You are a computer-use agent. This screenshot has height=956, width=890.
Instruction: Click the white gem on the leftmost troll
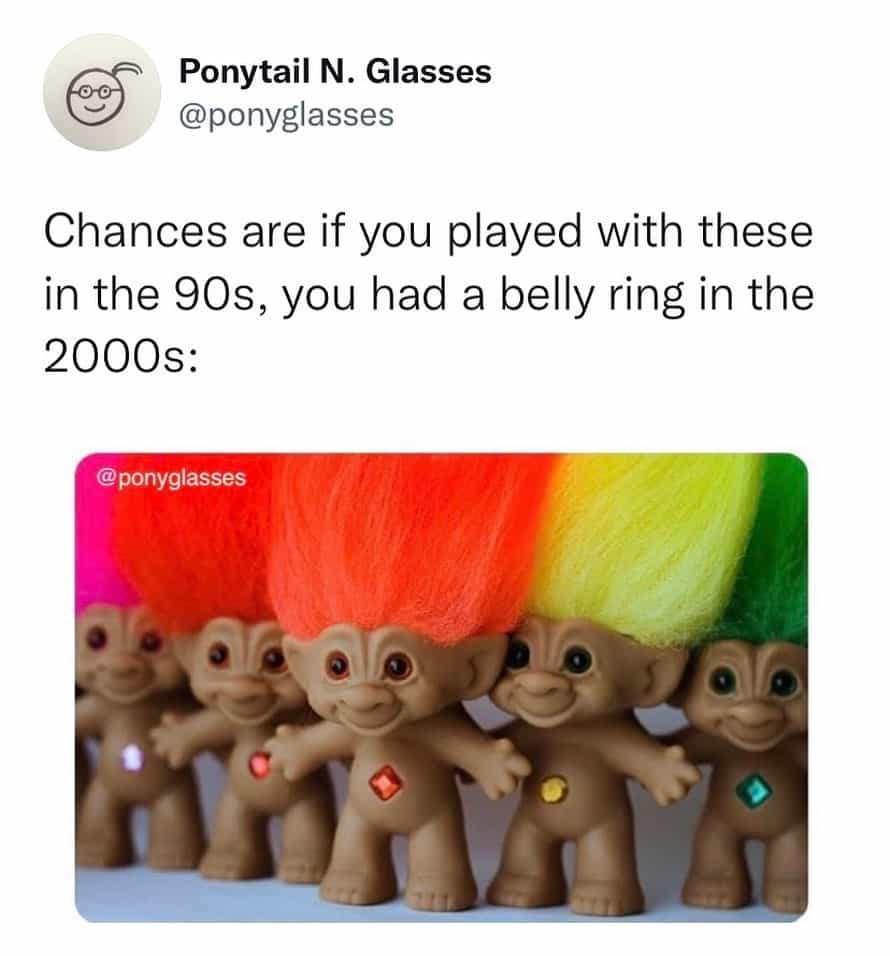click(x=131, y=758)
